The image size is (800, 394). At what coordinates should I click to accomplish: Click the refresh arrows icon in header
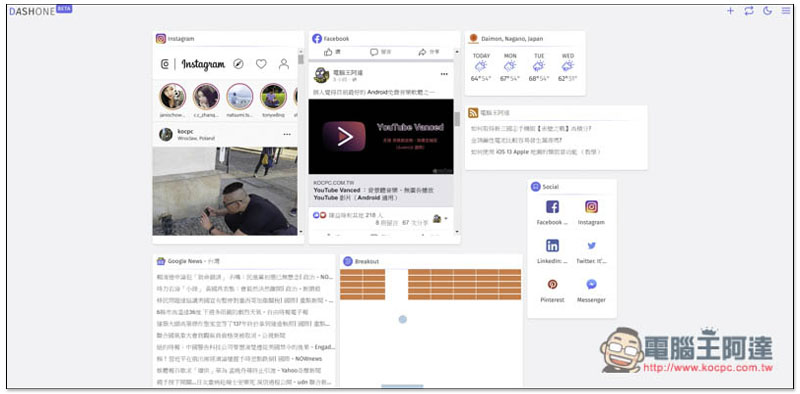[748, 11]
